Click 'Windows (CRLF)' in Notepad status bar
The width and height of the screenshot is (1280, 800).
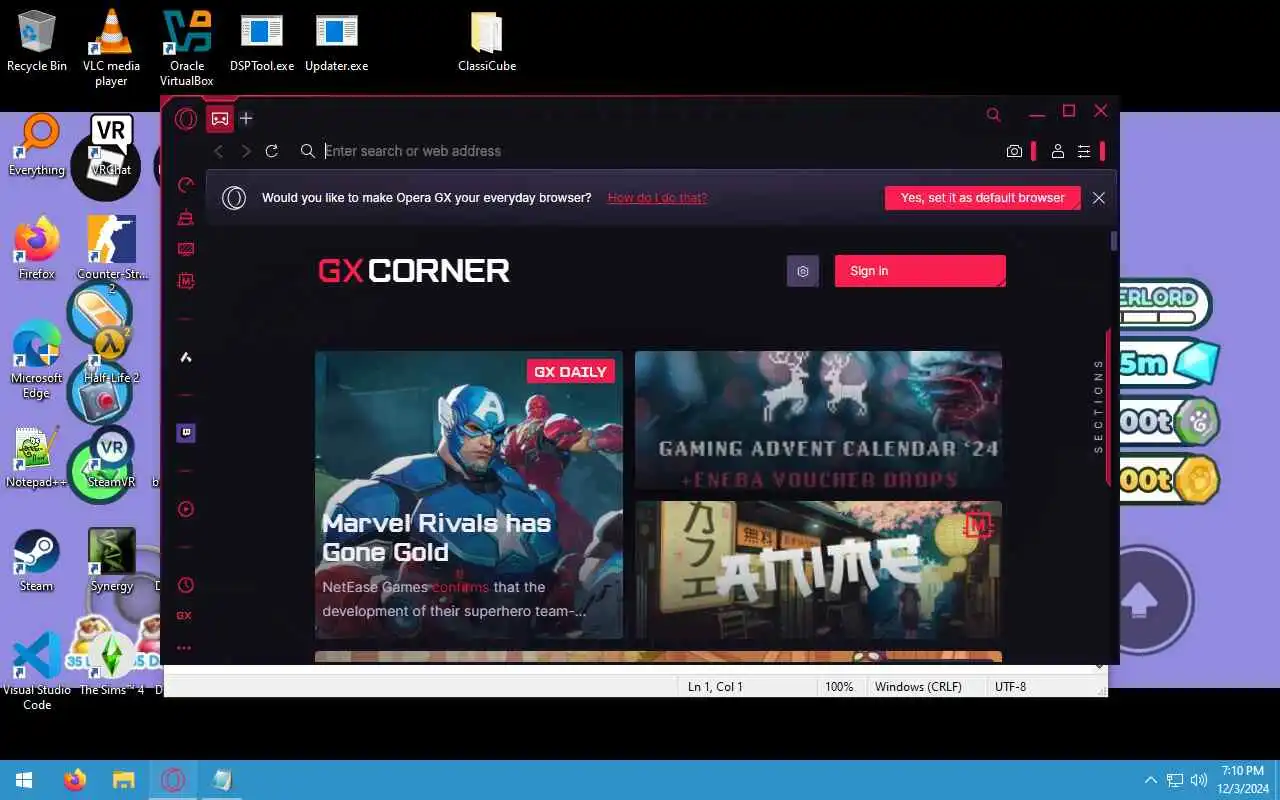click(x=918, y=687)
